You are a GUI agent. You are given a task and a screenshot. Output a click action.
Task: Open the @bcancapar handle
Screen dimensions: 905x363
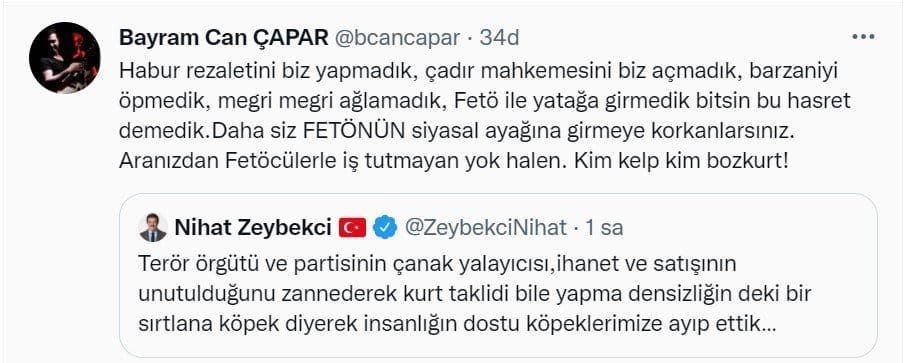tap(397, 38)
